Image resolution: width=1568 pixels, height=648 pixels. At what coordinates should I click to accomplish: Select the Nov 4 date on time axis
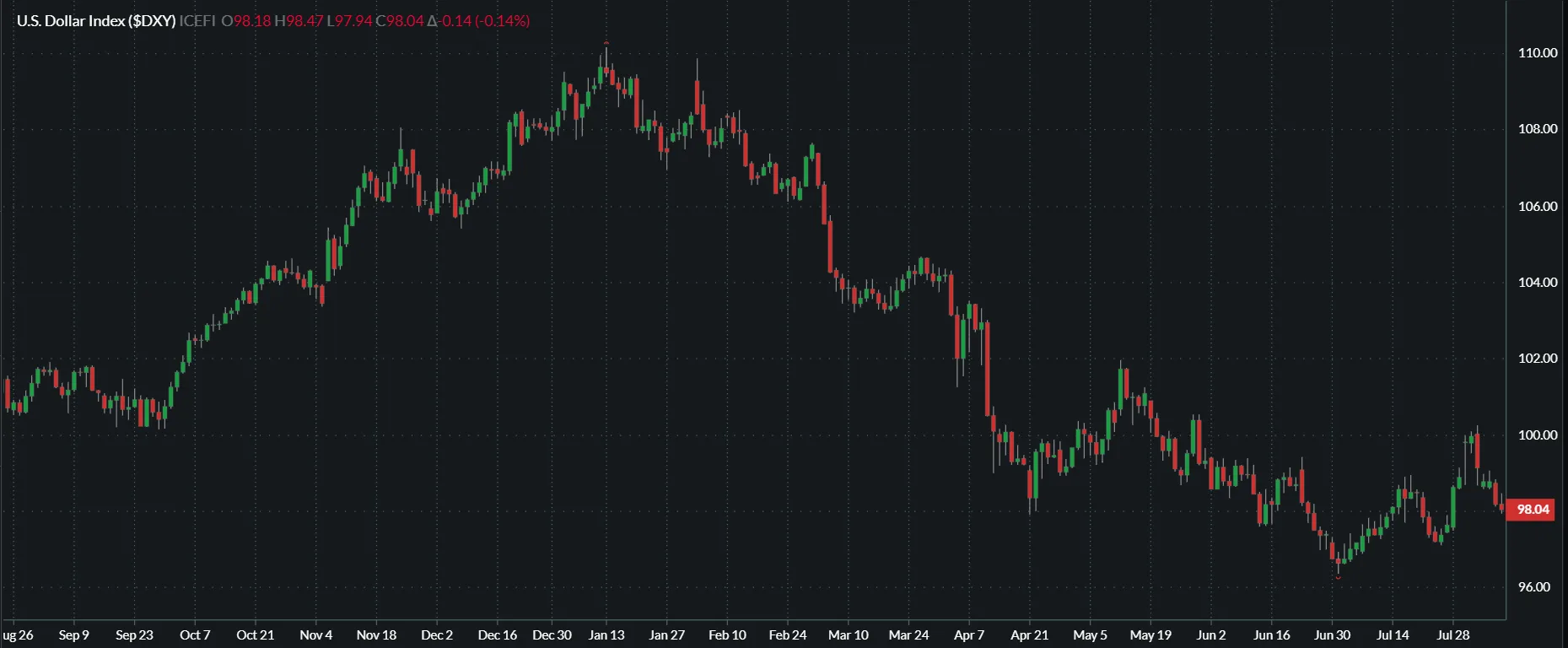pos(315,635)
